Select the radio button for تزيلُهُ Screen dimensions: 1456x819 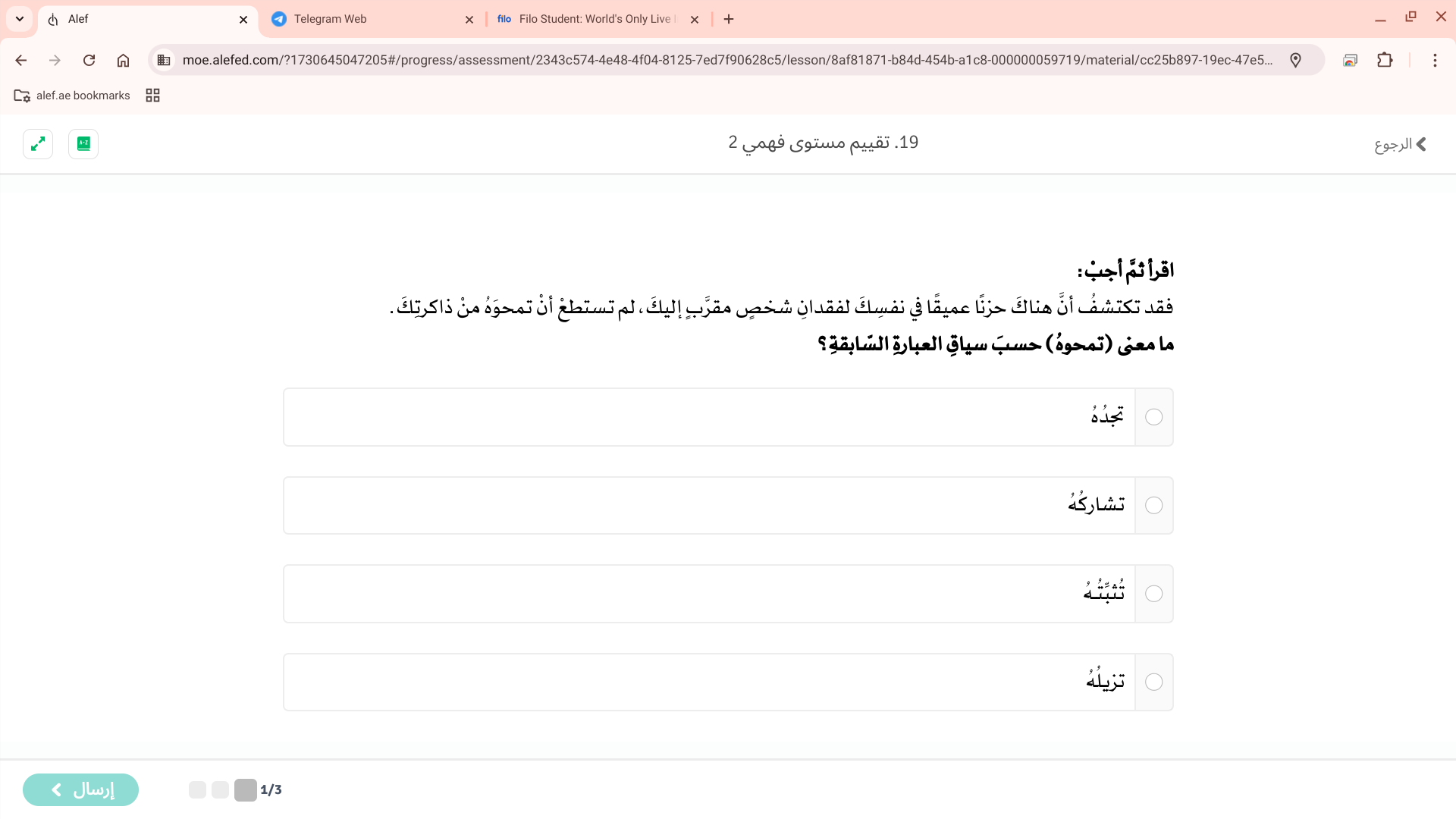pyautogui.click(x=1153, y=682)
